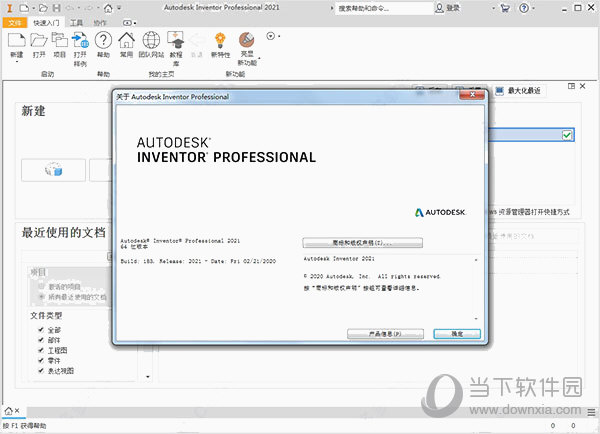600x434 pixels.
Task: Toggle the 全部 file type checkbox
Action: [x=41, y=330]
